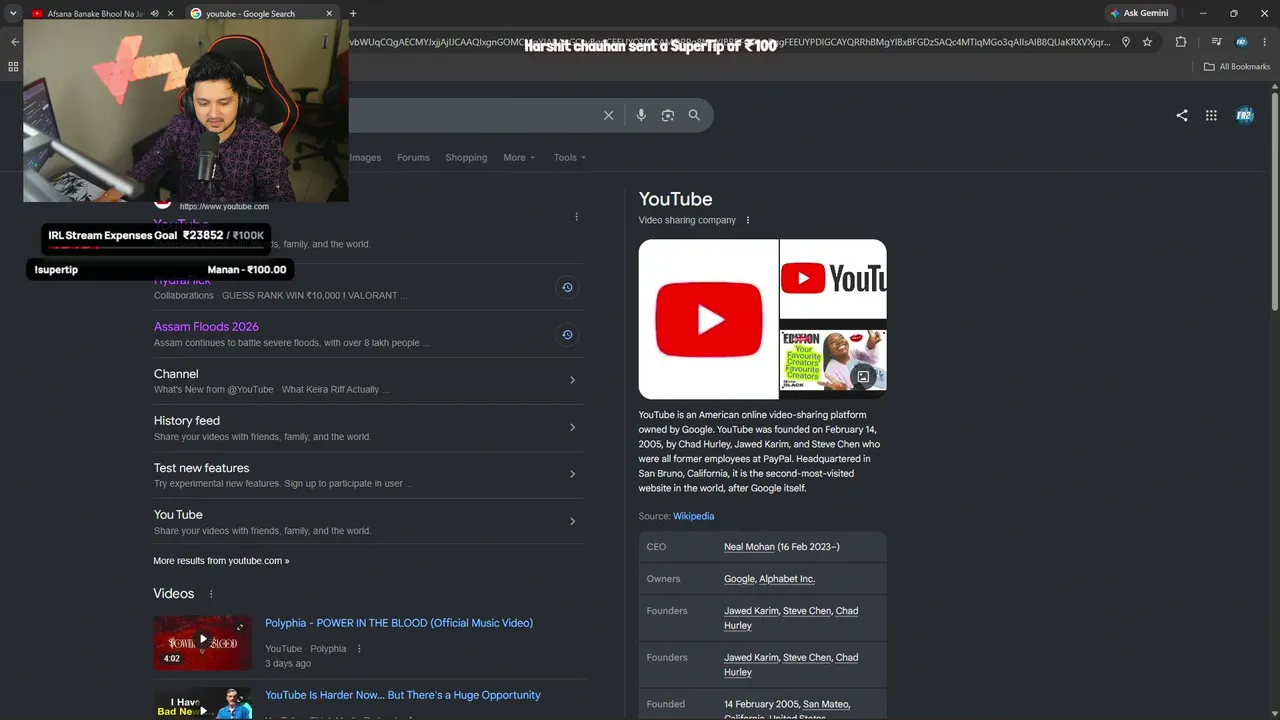Open the Google owner link
The width and height of the screenshot is (1280, 720).
tap(739, 579)
